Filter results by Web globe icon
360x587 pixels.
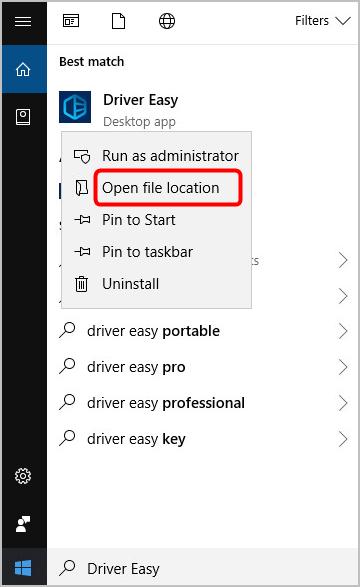pos(167,21)
